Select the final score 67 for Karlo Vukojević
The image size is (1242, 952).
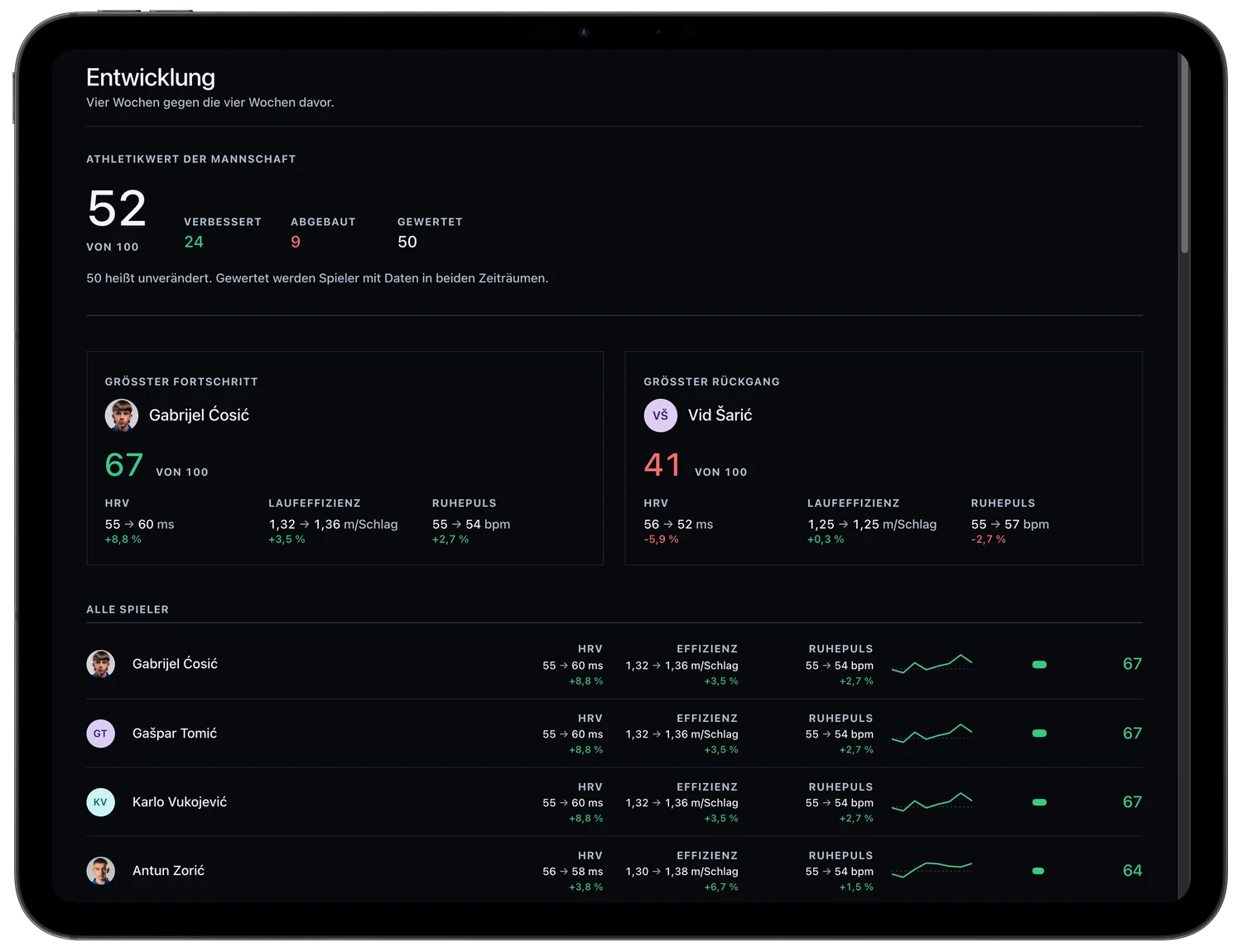click(1132, 802)
